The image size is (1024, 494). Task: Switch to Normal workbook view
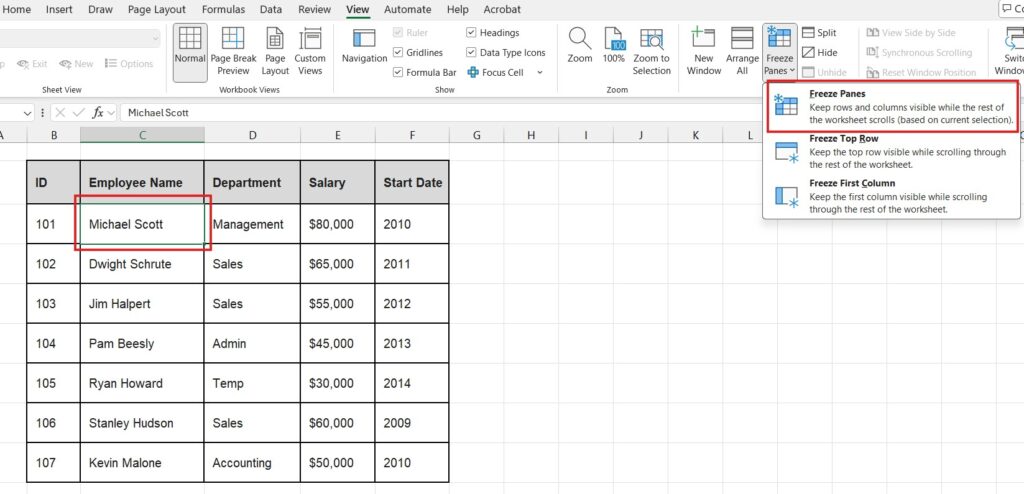coord(190,52)
